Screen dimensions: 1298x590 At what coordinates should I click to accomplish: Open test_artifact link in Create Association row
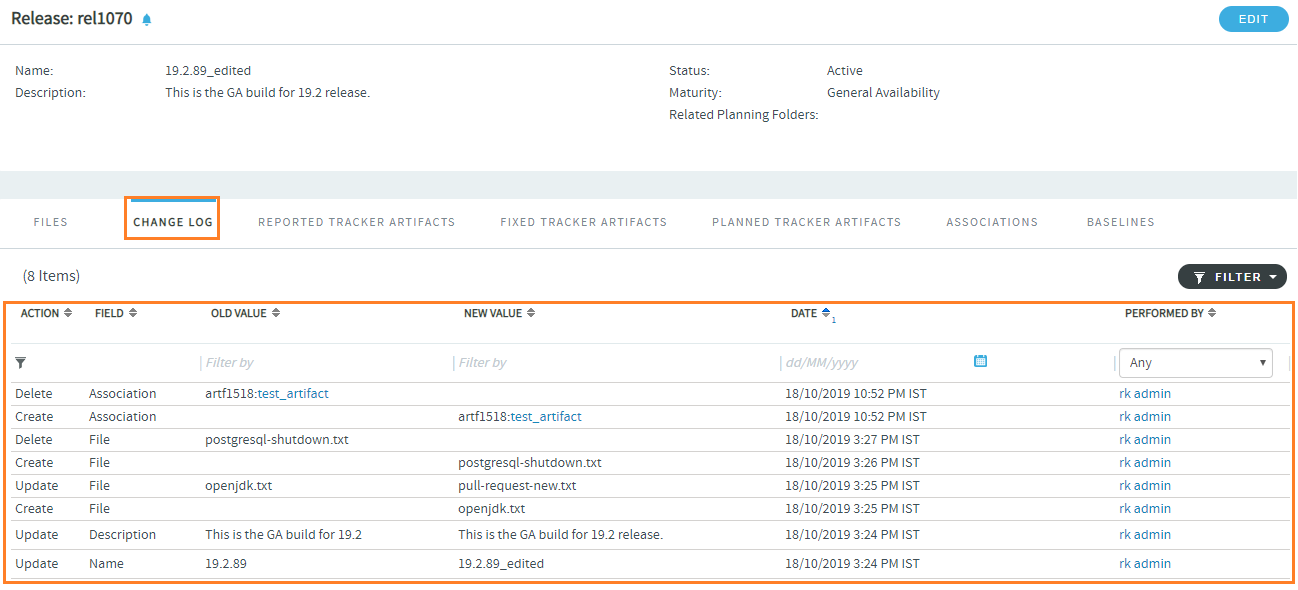coord(546,416)
